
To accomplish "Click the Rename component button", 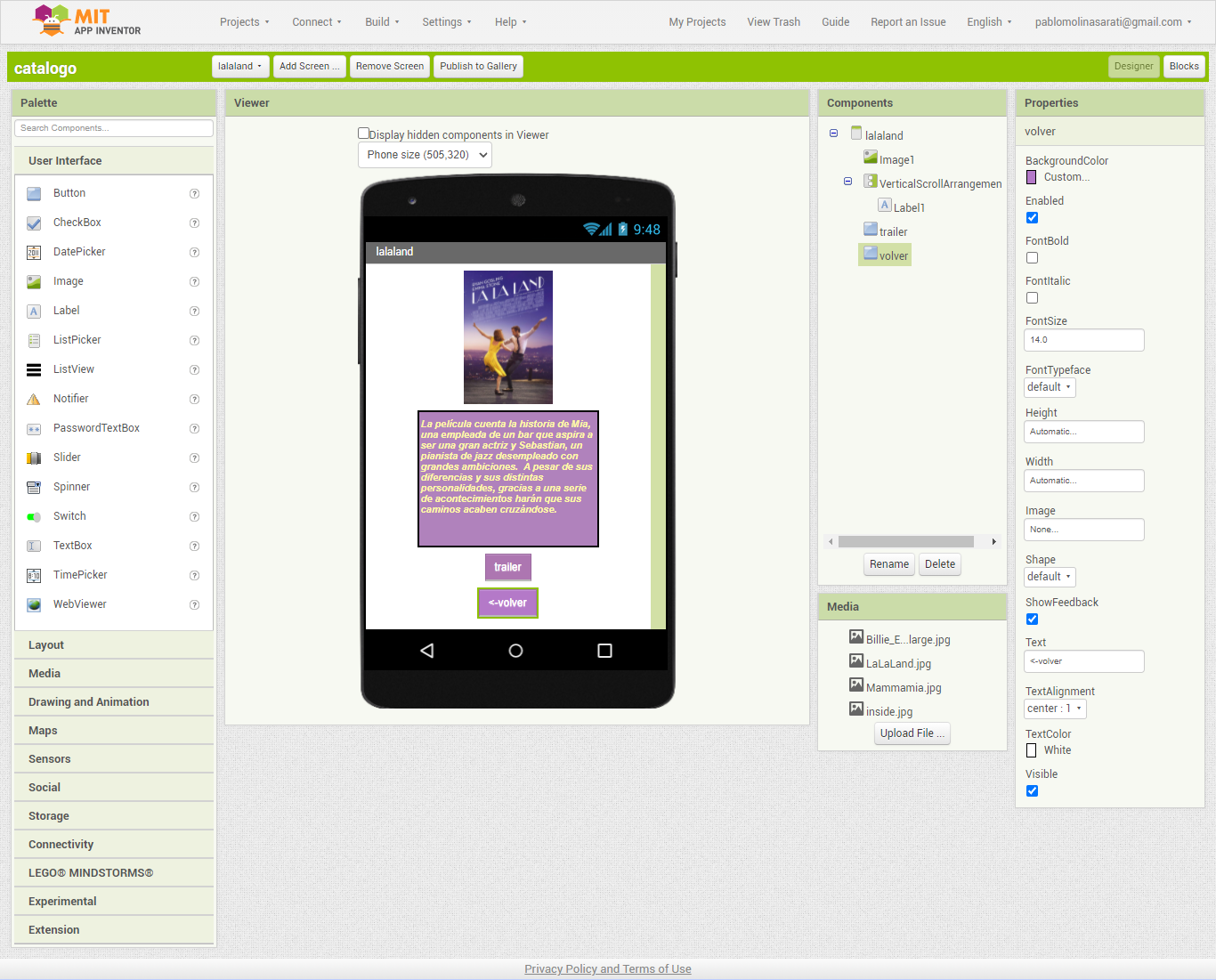I will 889,564.
